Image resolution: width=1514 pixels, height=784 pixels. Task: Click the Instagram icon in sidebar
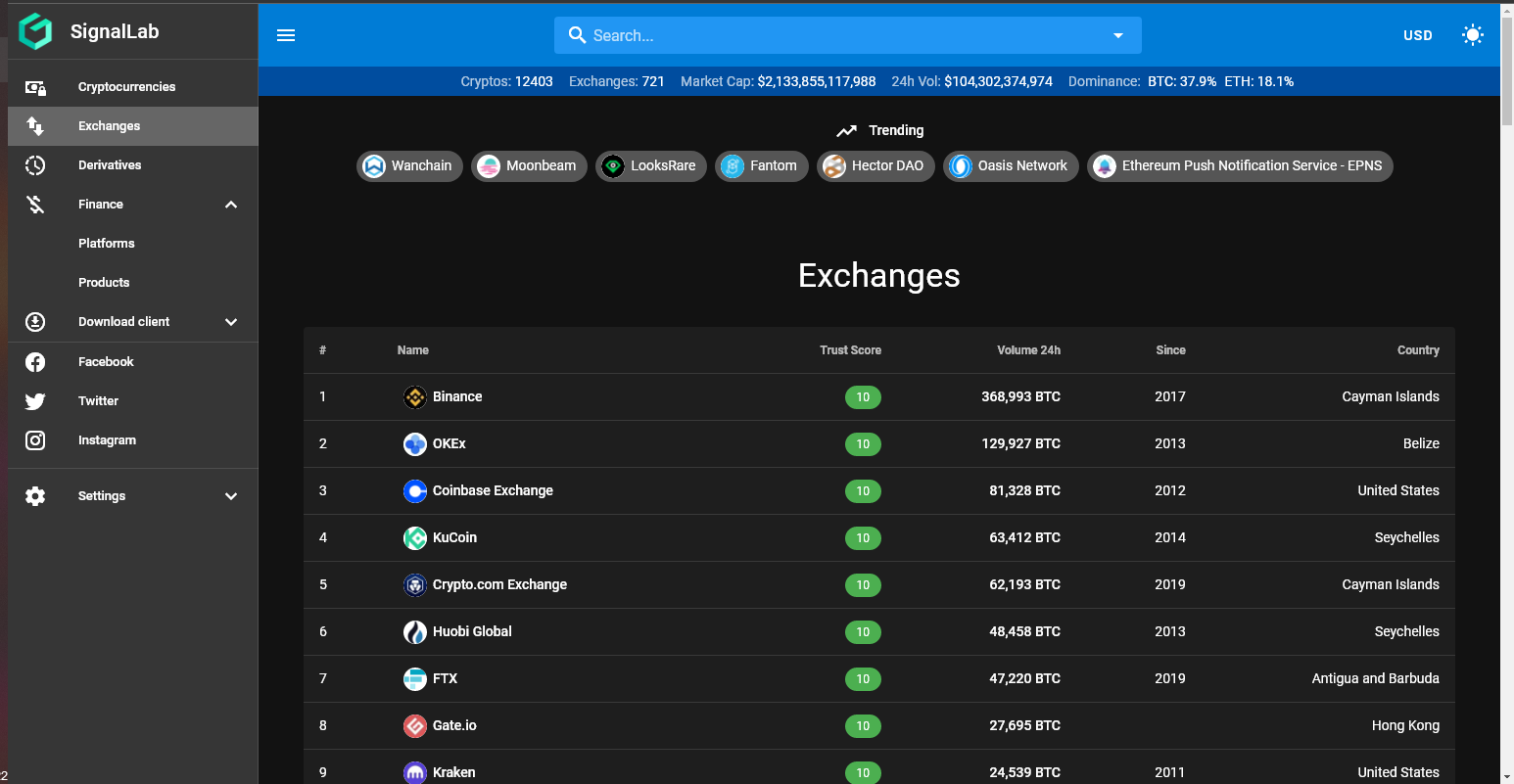pyautogui.click(x=35, y=440)
